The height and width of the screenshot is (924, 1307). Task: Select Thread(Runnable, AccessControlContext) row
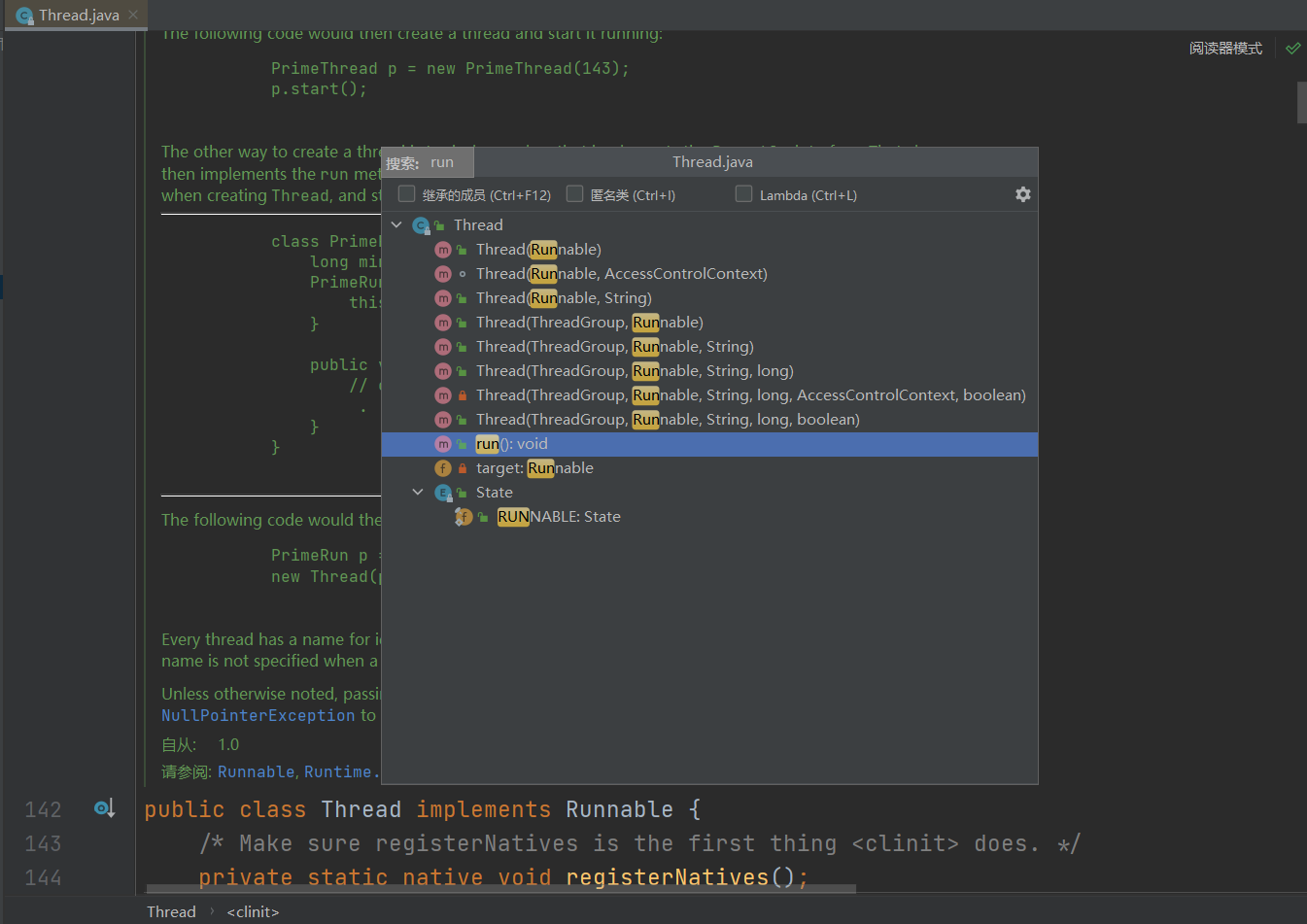tap(709, 273)
